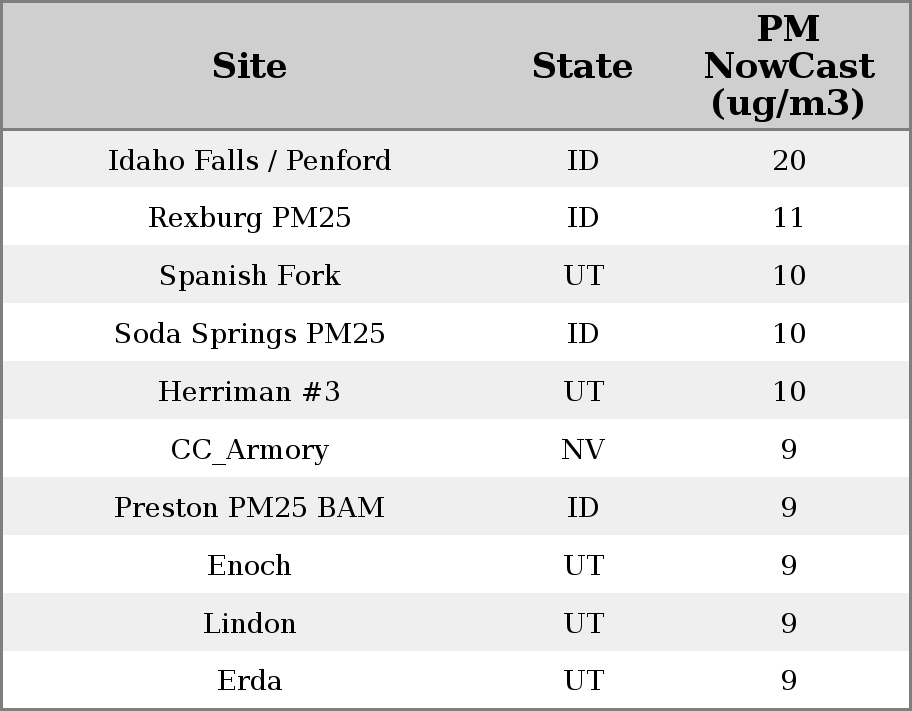Viewport: 912px width, 711px height.
Task: Select the Idaho Falls / Penford site
Action: tap(250, 160)
